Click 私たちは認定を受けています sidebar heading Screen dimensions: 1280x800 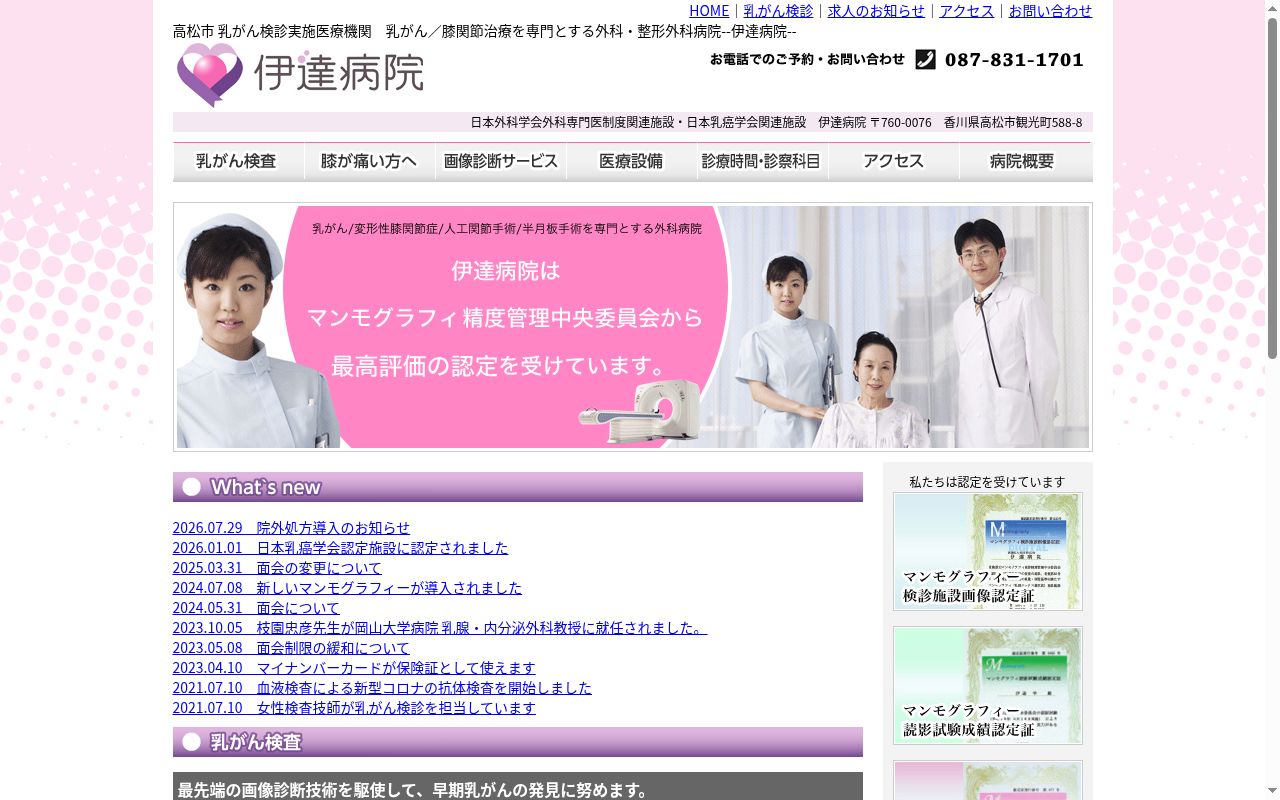(x=987, y=482)
